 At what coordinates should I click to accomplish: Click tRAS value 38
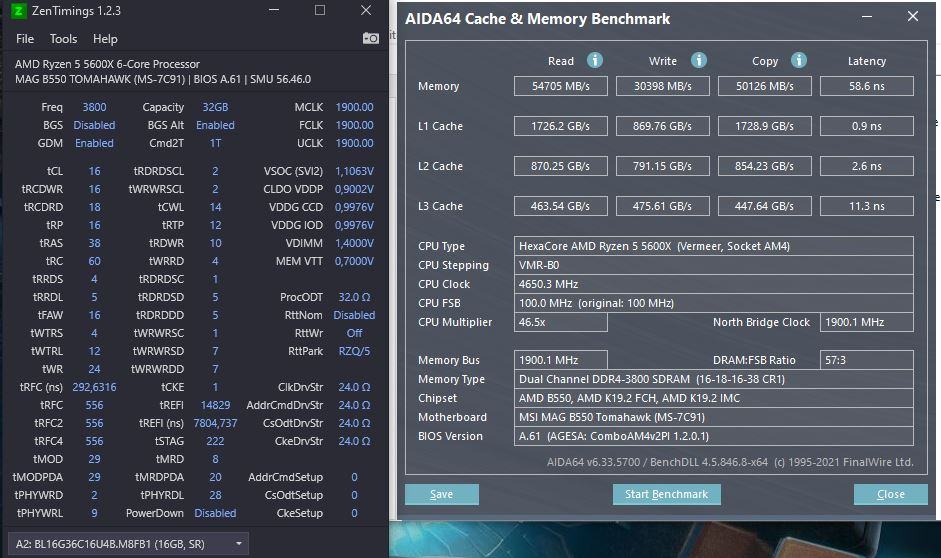94,243
